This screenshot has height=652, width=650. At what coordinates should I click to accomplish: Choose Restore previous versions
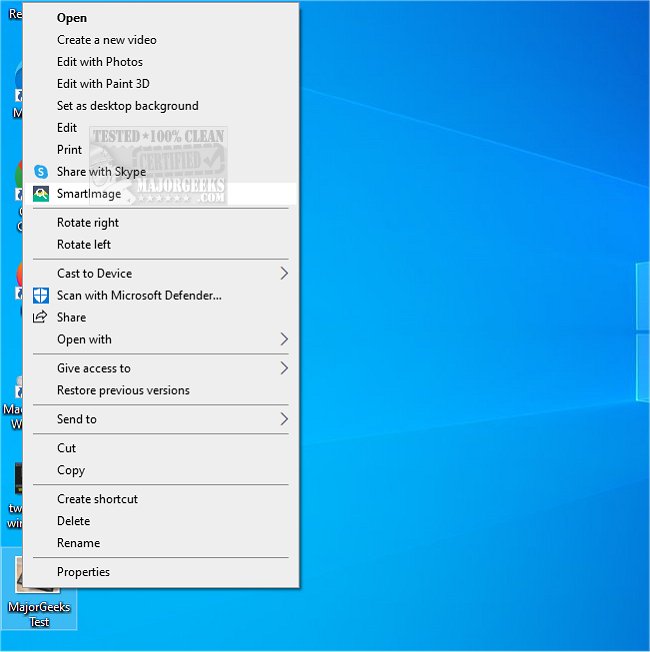[161, 390]
